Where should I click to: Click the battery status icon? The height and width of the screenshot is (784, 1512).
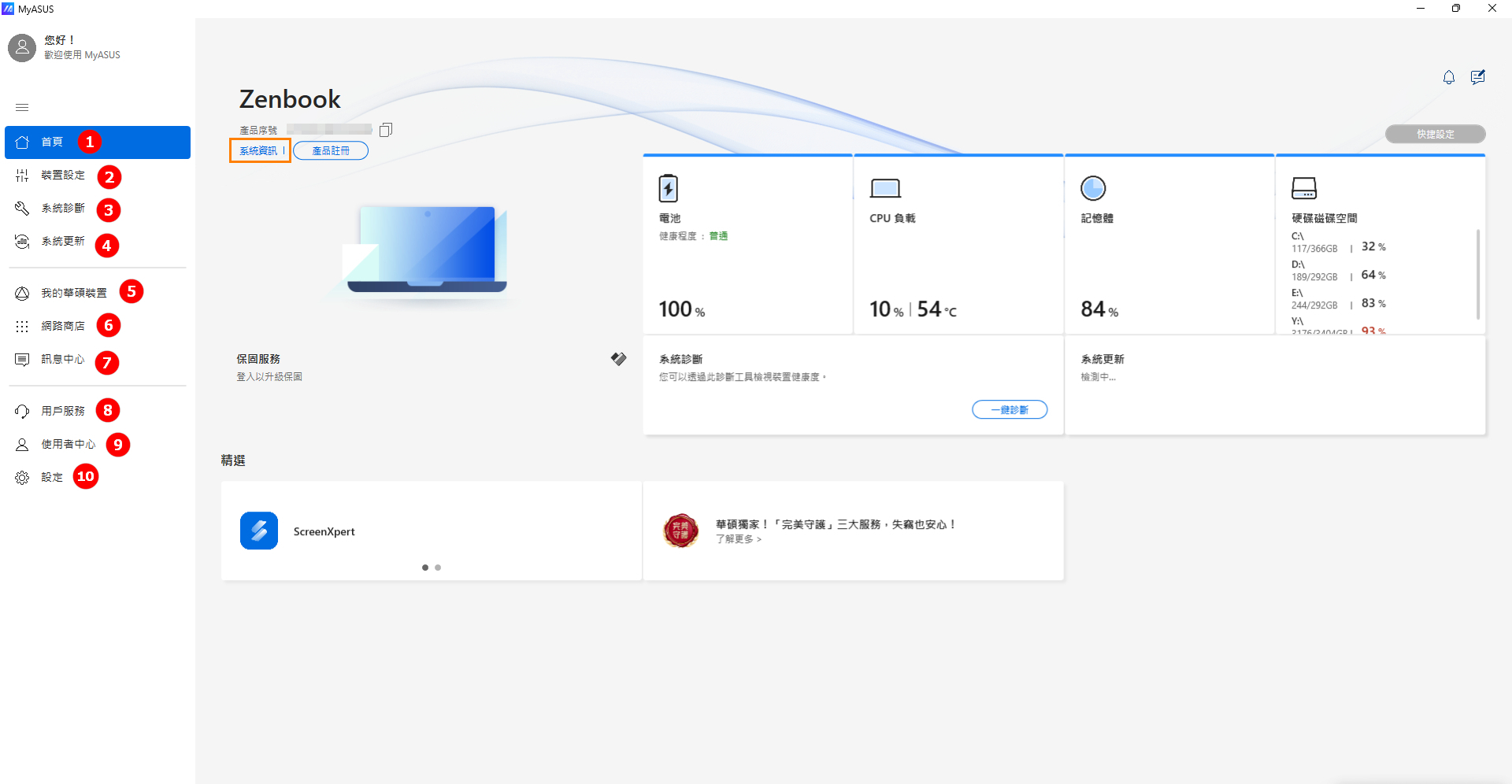click(x=668, y=189)
